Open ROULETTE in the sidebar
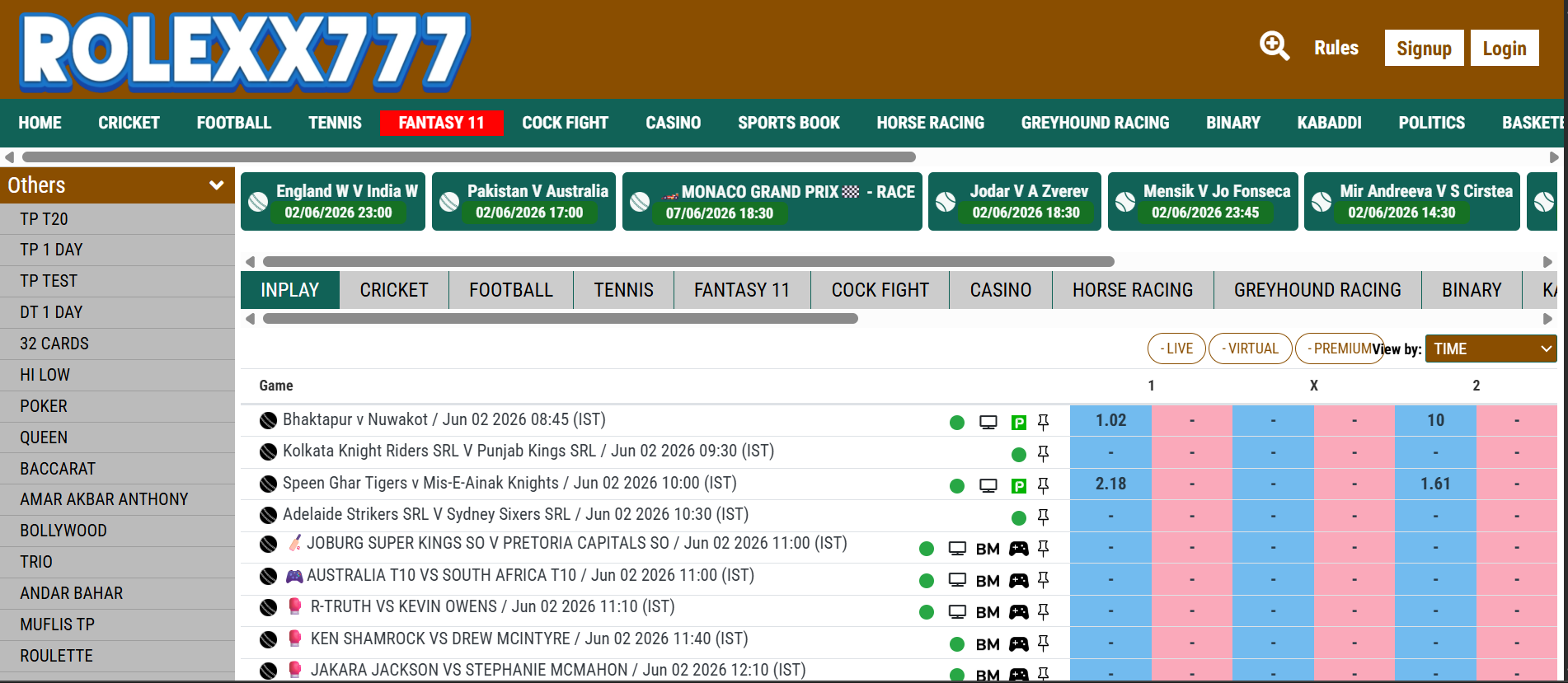Screen dimensions: 1568x683 [117, 656]
